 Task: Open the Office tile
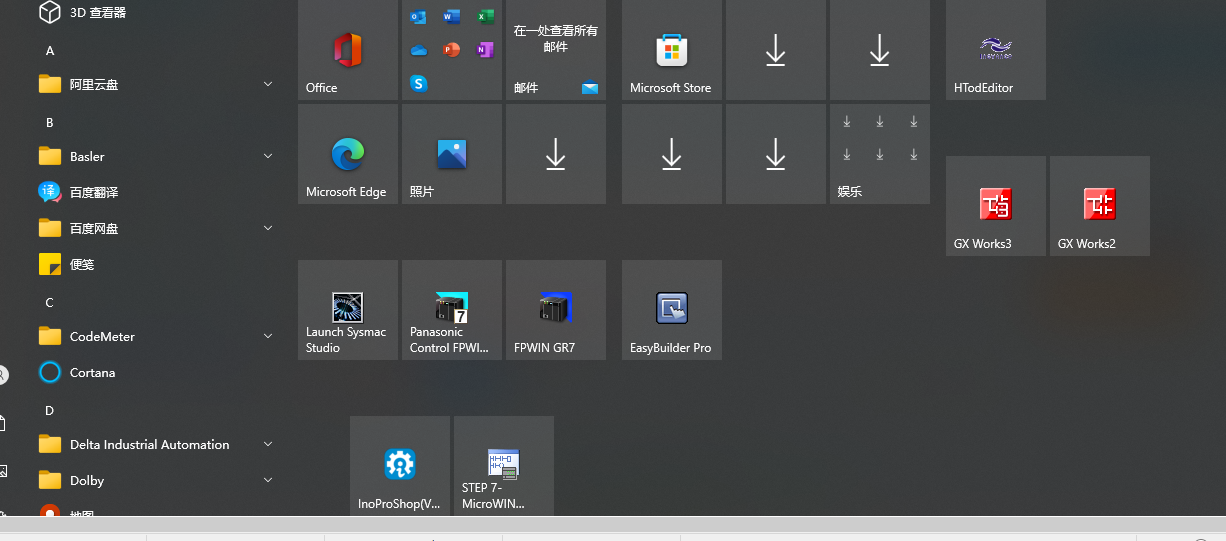347,50
